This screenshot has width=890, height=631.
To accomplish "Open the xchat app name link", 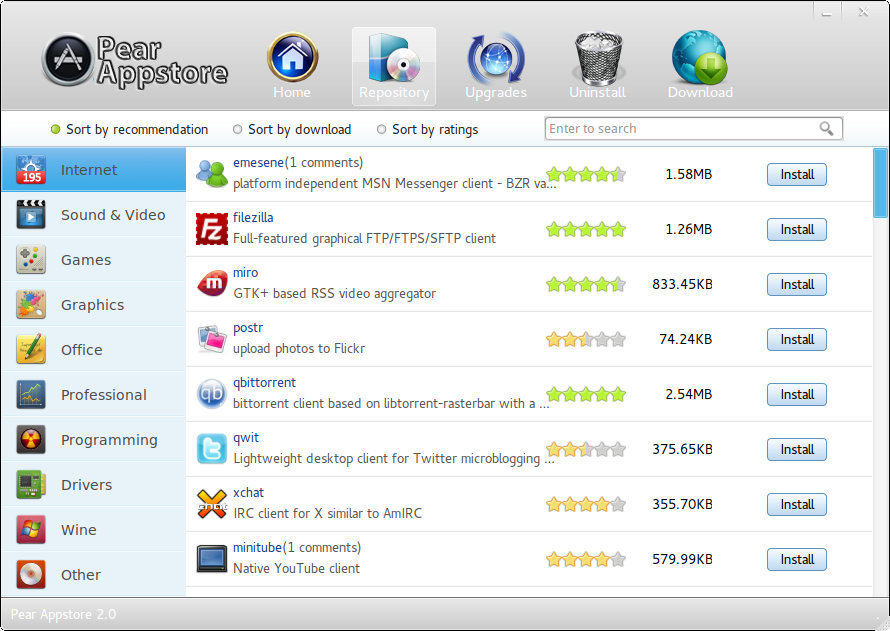I will (249, 493).
